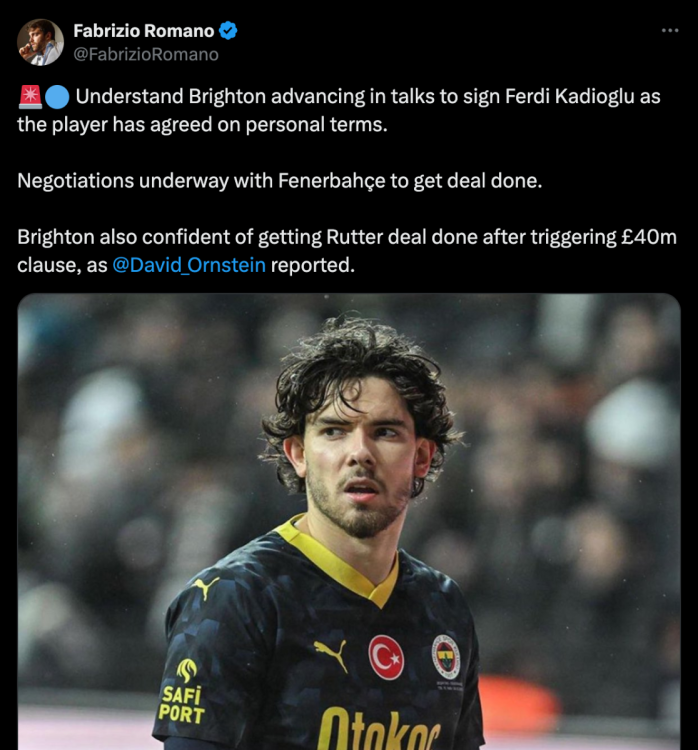The height and width of the screenshot is (750, 698).
Task: Click the Puma logo on the shoulder
Action: [x=206, y=587]
